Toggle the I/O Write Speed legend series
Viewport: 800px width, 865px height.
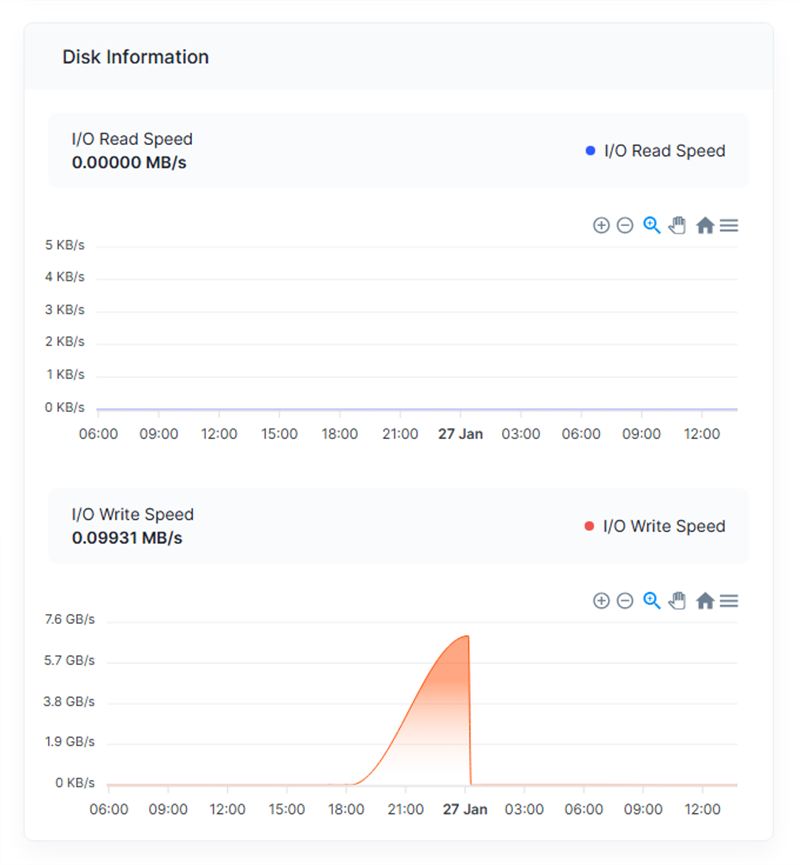(663, 526)
